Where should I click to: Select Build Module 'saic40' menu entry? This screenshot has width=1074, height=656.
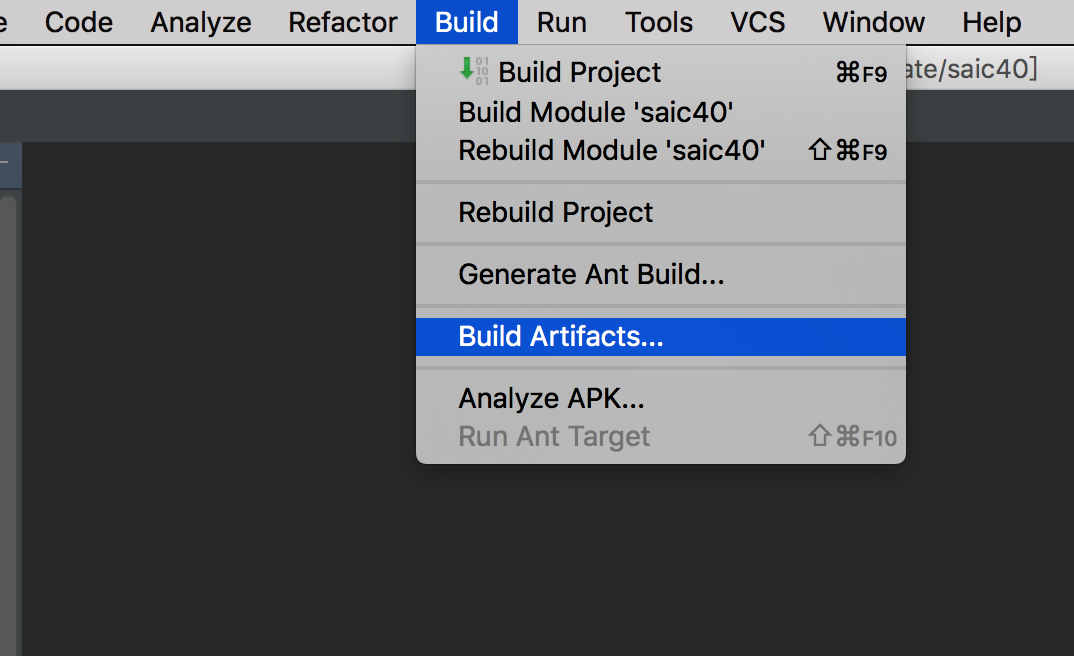(x=596, y=112)
